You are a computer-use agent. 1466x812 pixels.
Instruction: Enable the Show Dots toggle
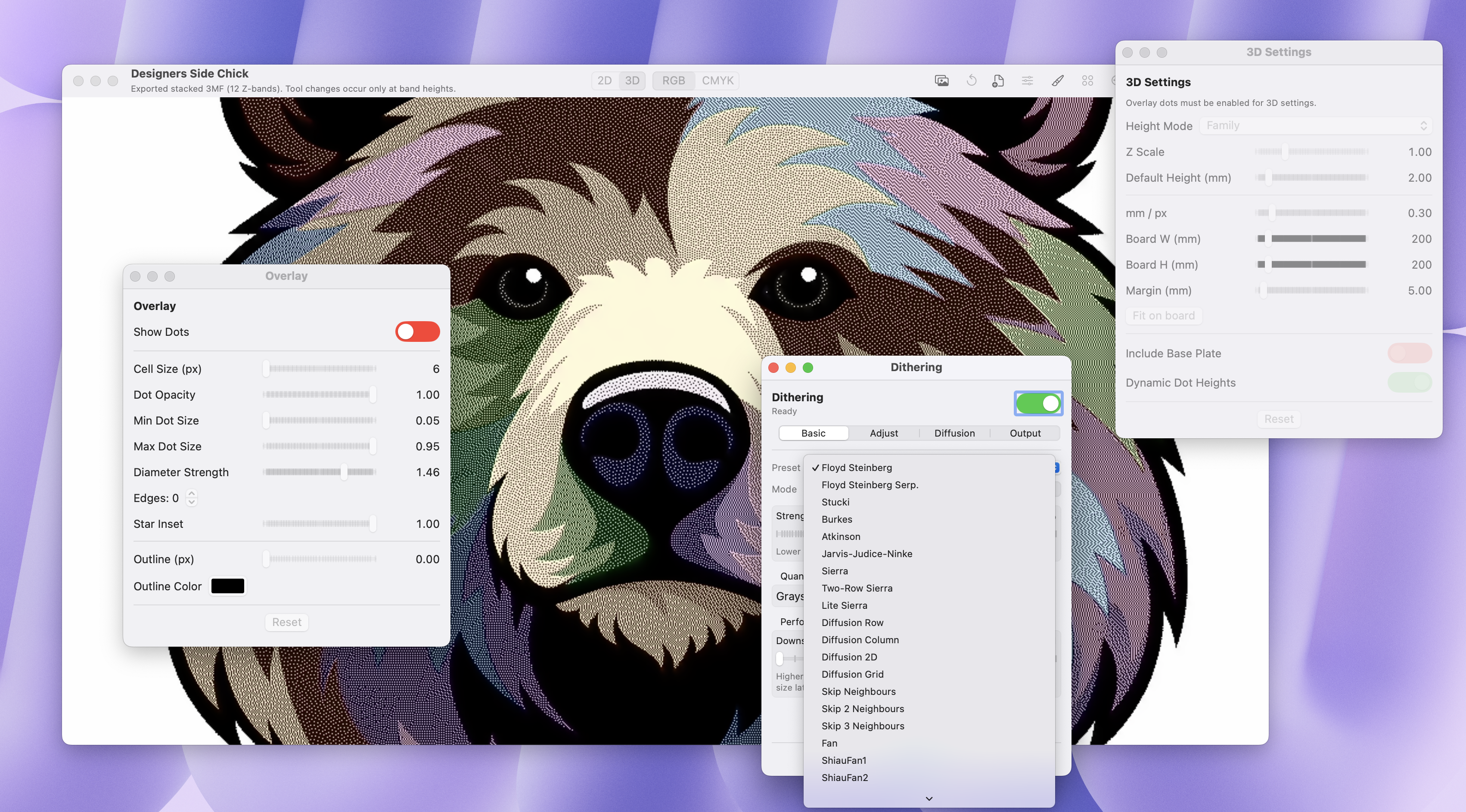pyautogui.click(x=417, y=332)
